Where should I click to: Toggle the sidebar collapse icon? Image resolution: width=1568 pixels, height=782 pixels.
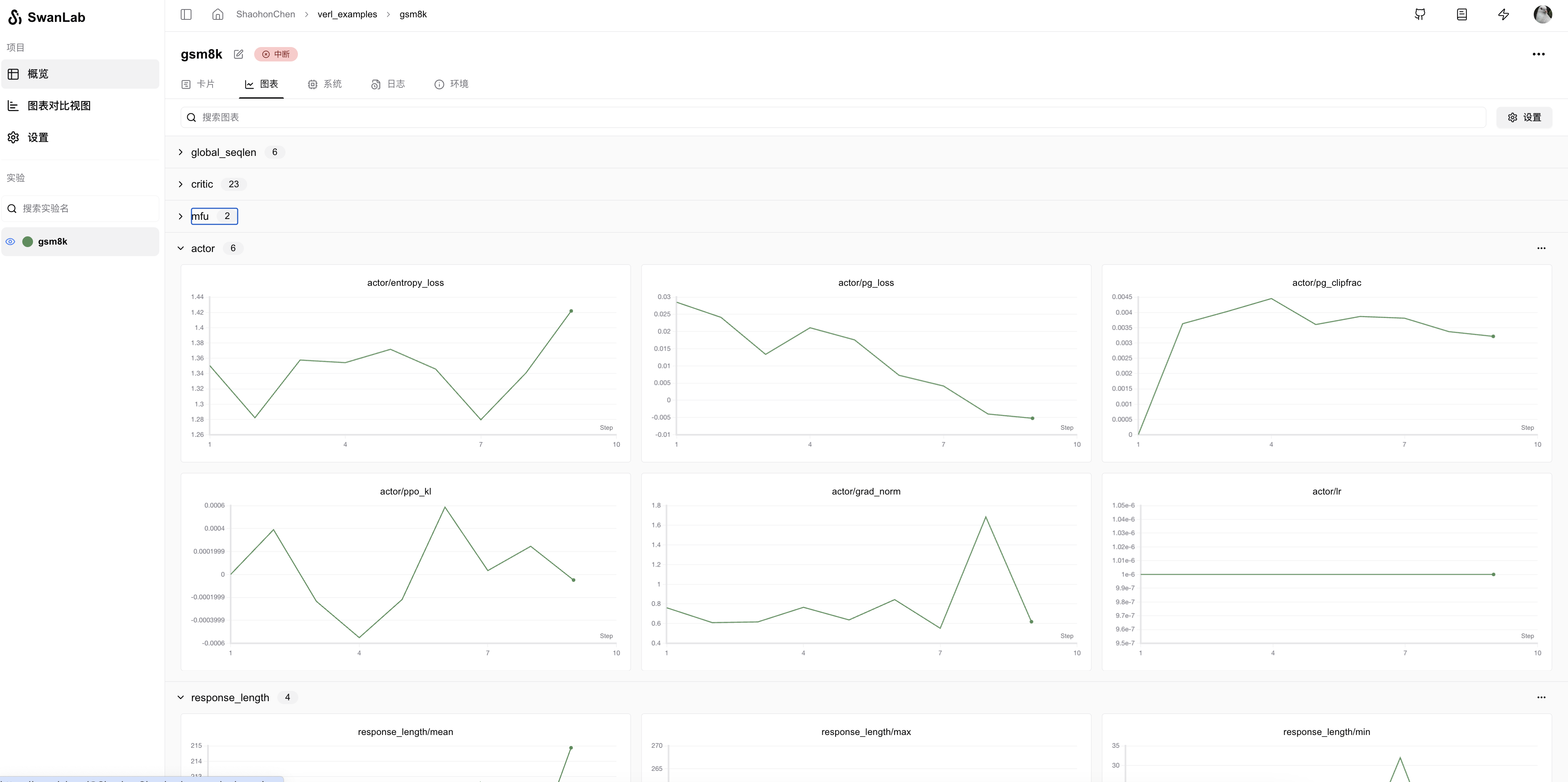coord(186,14)
